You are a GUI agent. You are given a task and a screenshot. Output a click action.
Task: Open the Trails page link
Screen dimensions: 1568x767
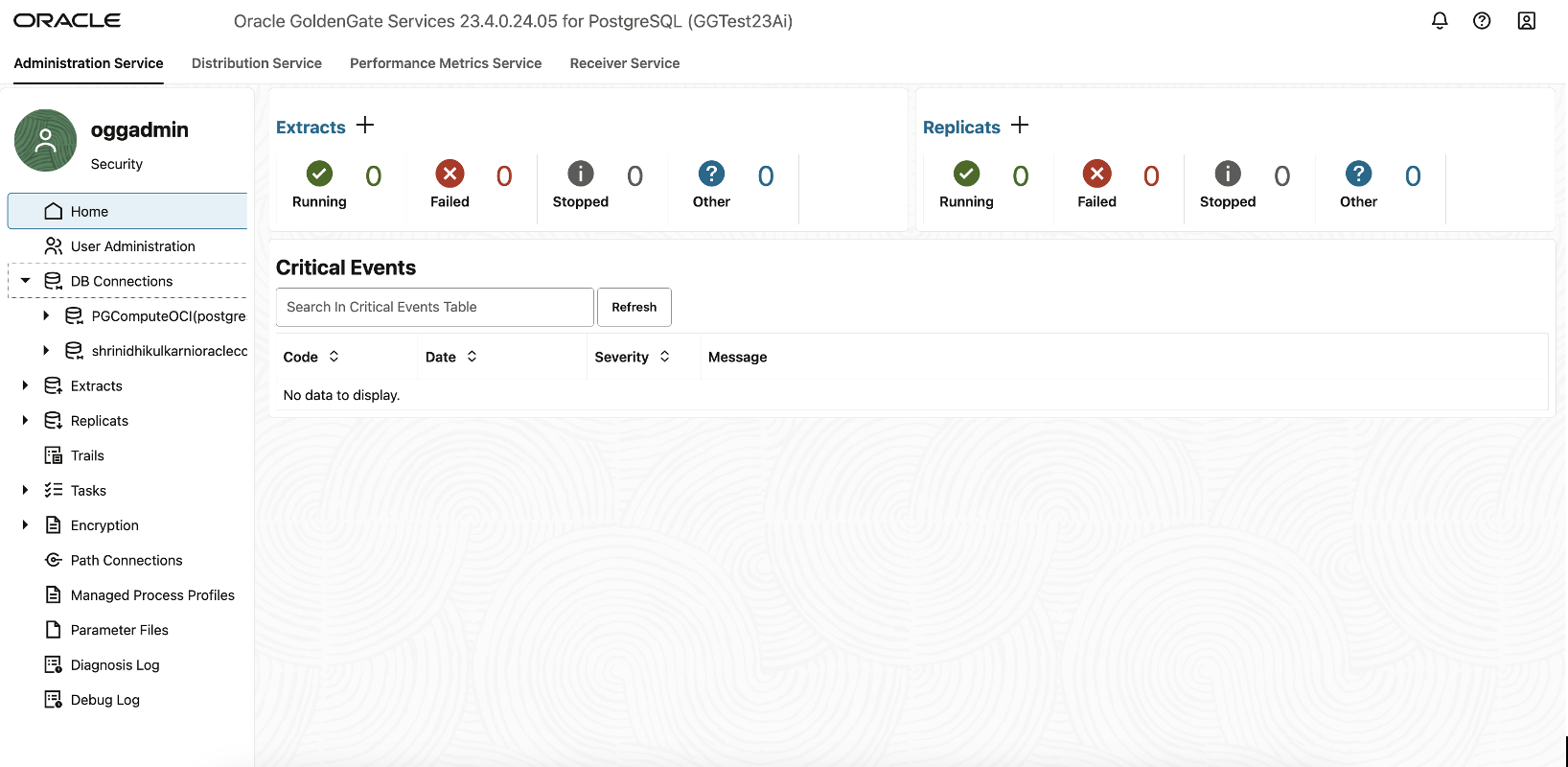87,455
